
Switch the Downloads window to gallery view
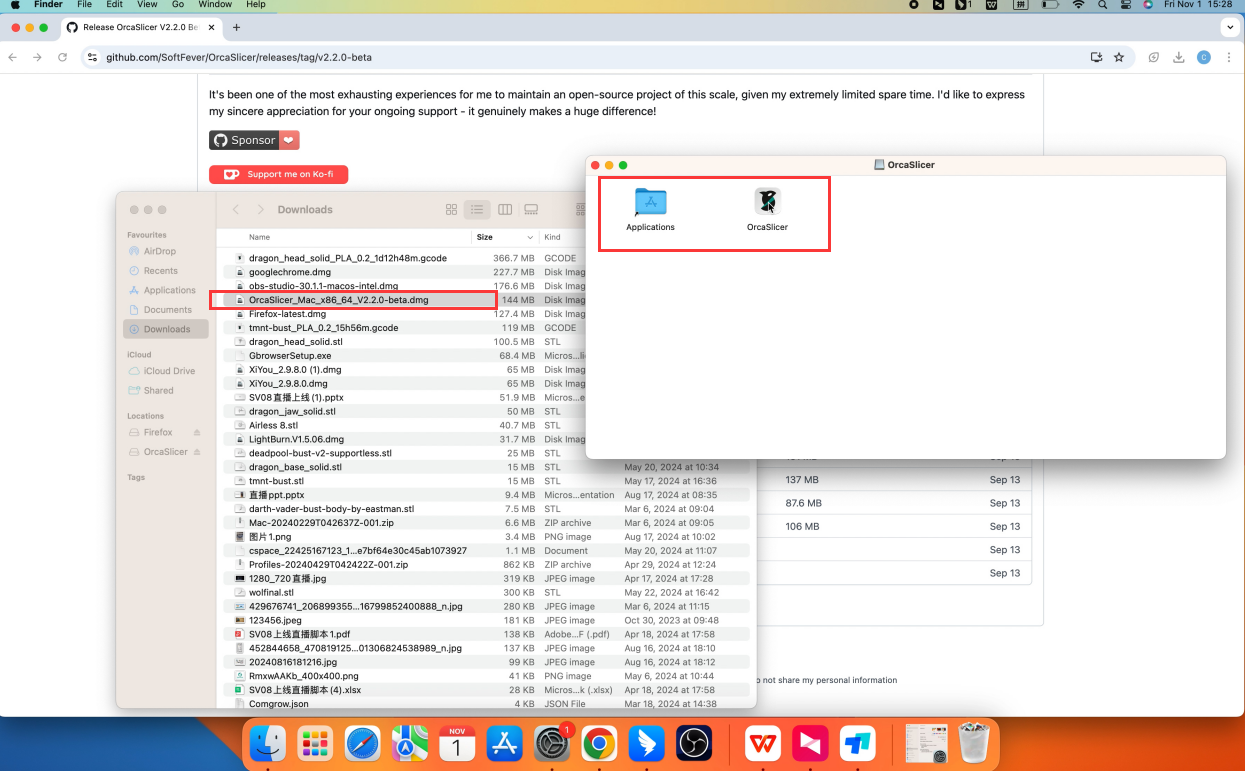coord(531,209)
